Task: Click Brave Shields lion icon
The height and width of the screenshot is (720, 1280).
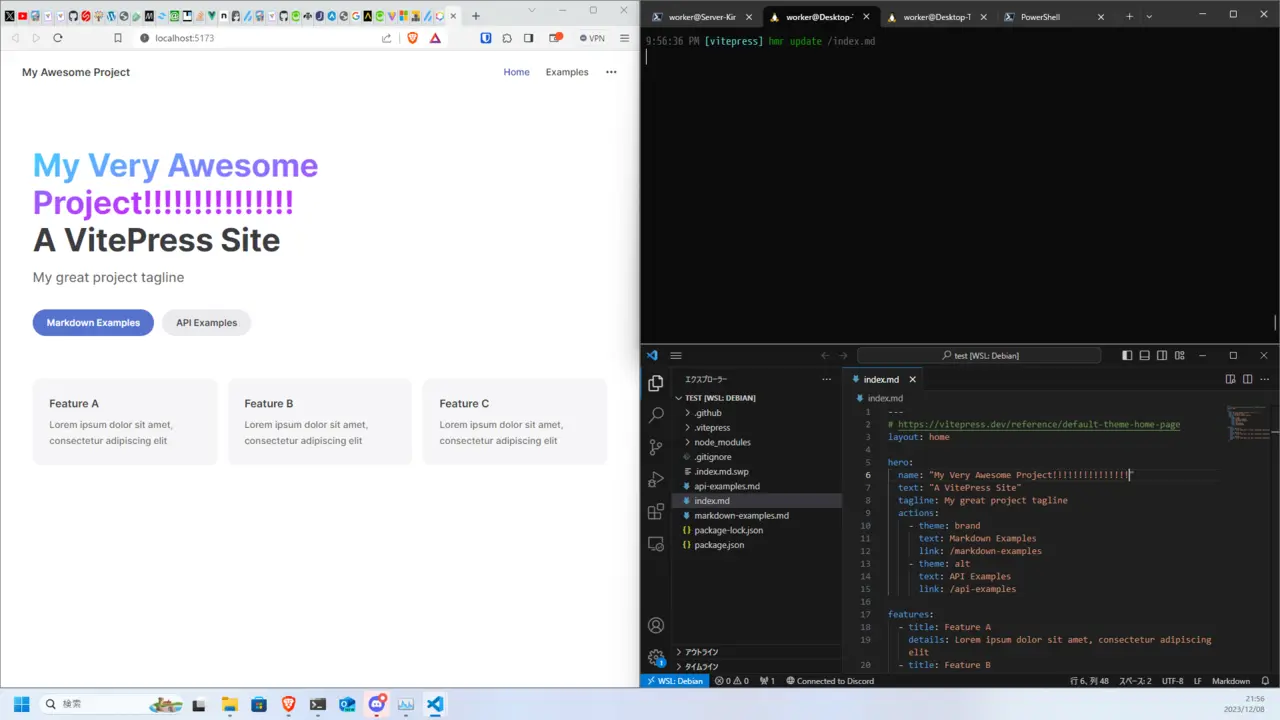Action: click(x=413, y=38)
